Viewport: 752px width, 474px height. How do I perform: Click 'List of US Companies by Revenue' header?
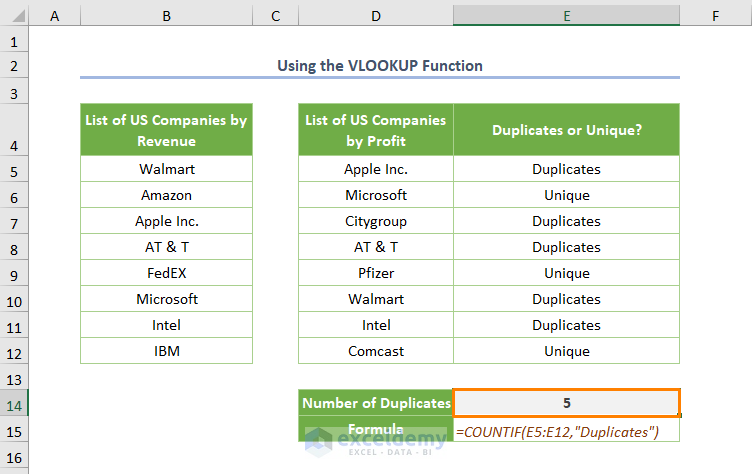pyautogui.click(x=166, y=130)
